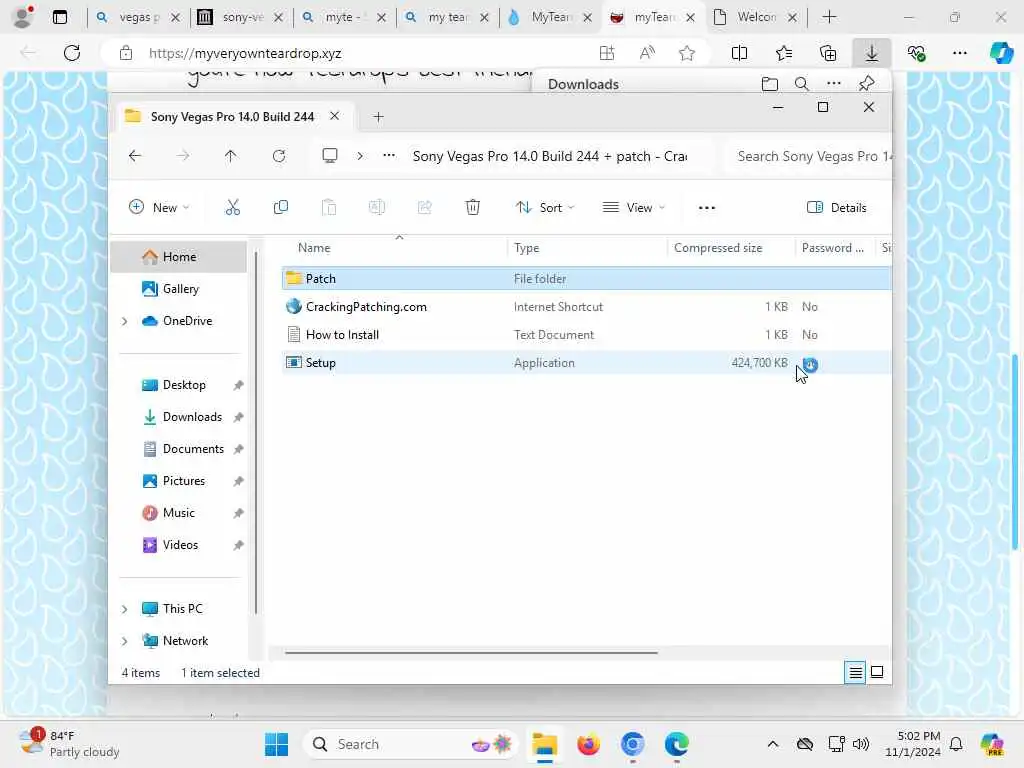Viewport: 1024px width, 768px height.
Task: Select the Sony Vegas Pro 14.0 Explorer tab
Action: click(x=232, y=116)
